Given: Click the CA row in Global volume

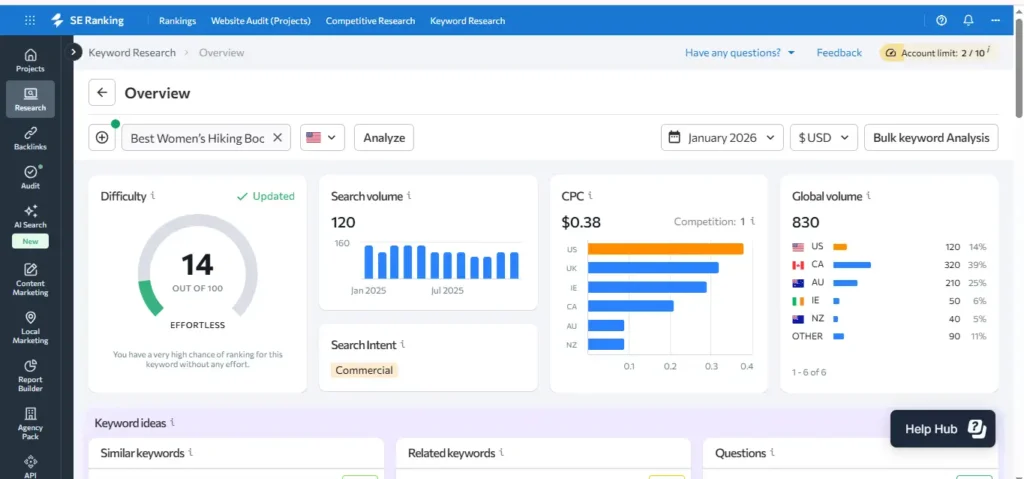Looking at the screenshot, I should coord(889,265).
